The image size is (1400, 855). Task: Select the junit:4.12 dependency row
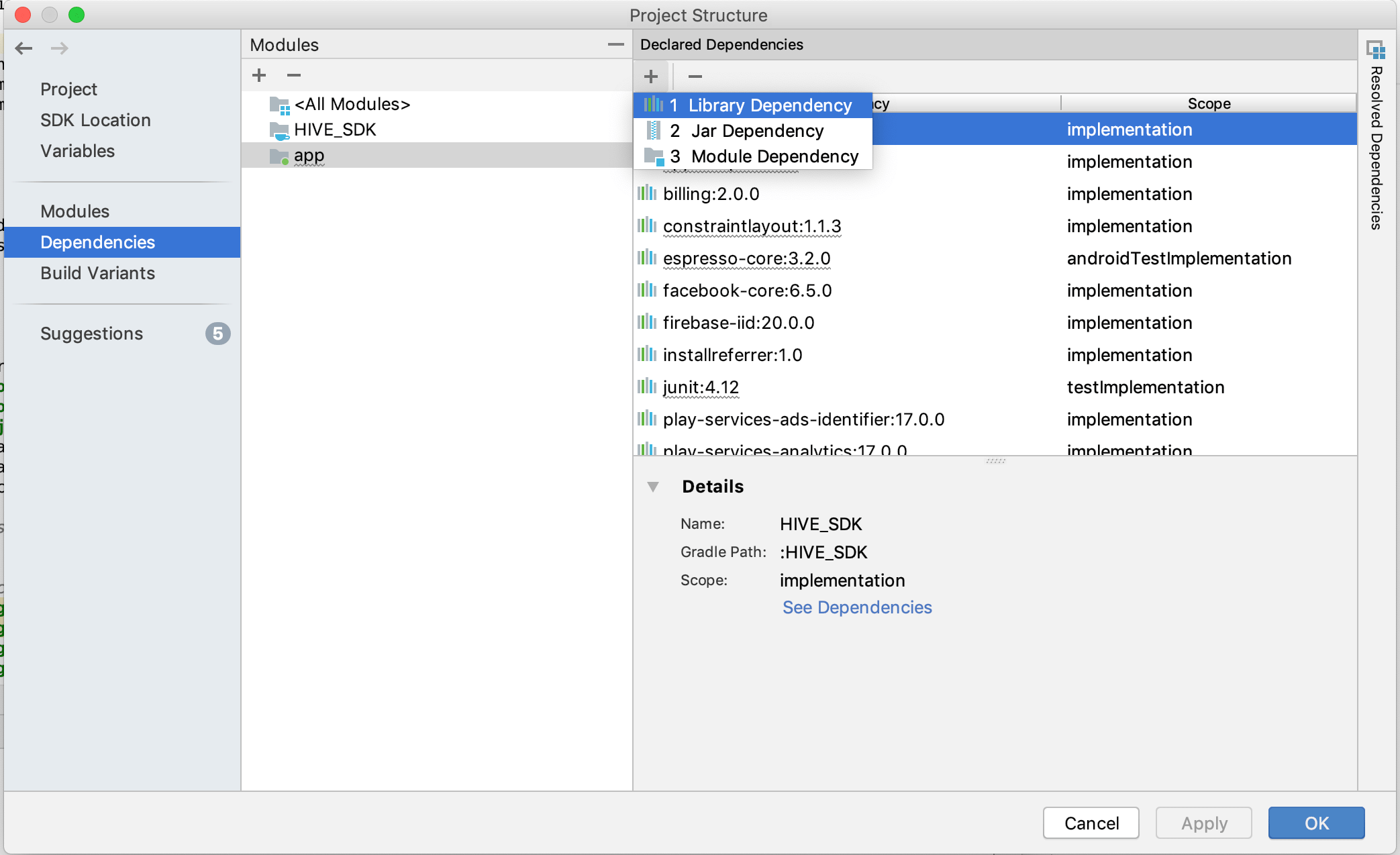(x=700, y=387)
